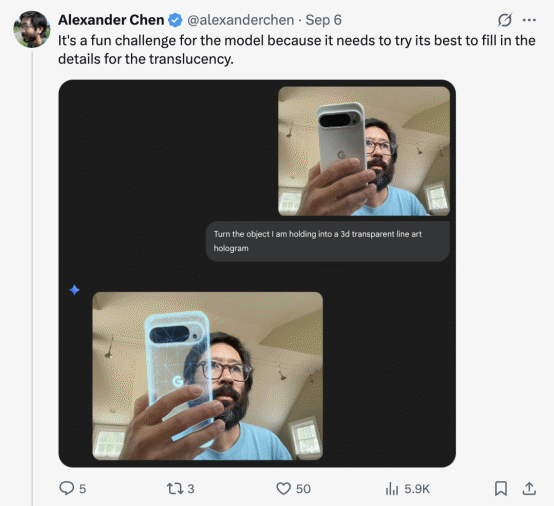Open the attached chat screenshot image
The image size is (554, 506).
tap(257, 273)
